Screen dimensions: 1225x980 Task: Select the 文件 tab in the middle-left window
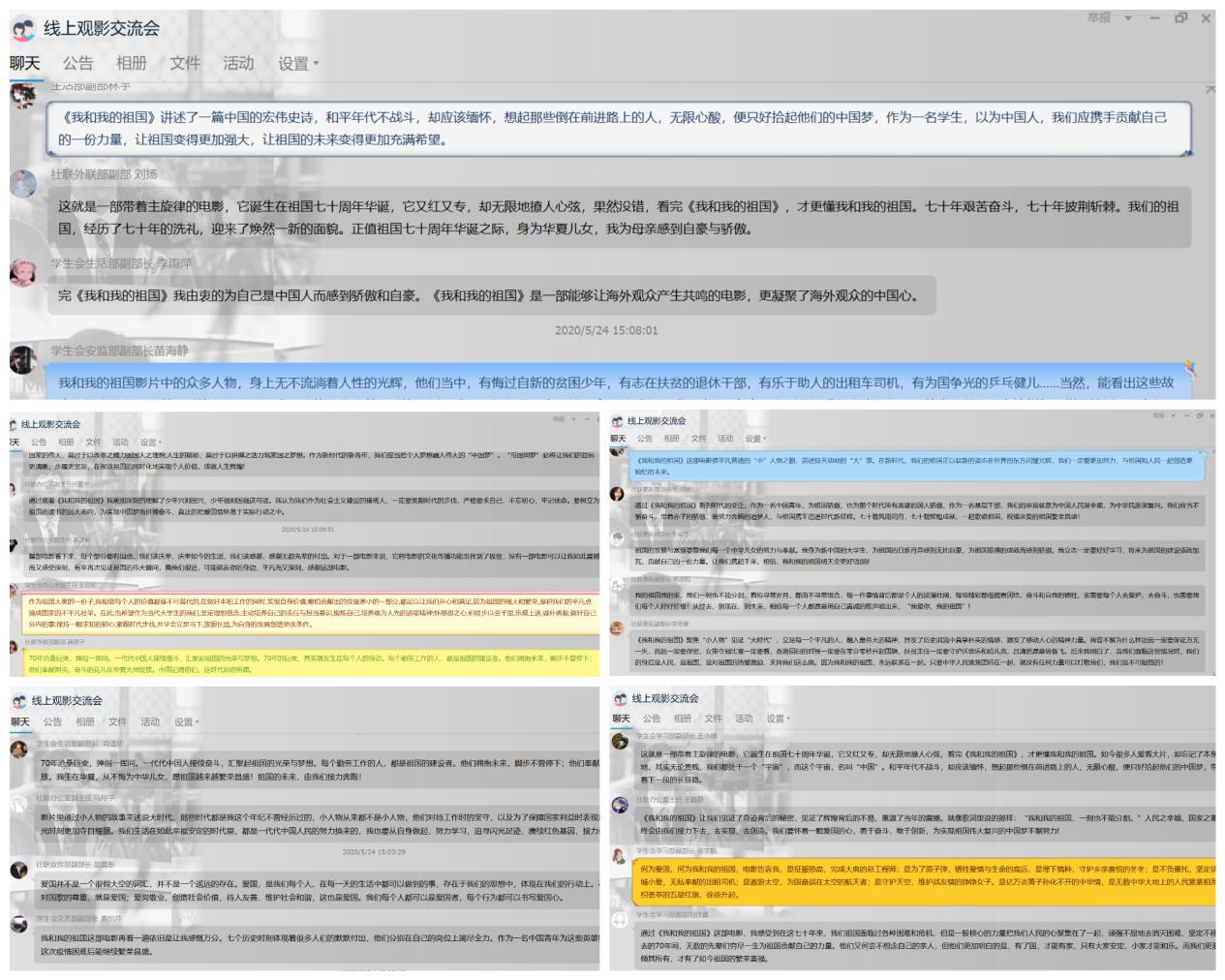click(x=93, y=443)
